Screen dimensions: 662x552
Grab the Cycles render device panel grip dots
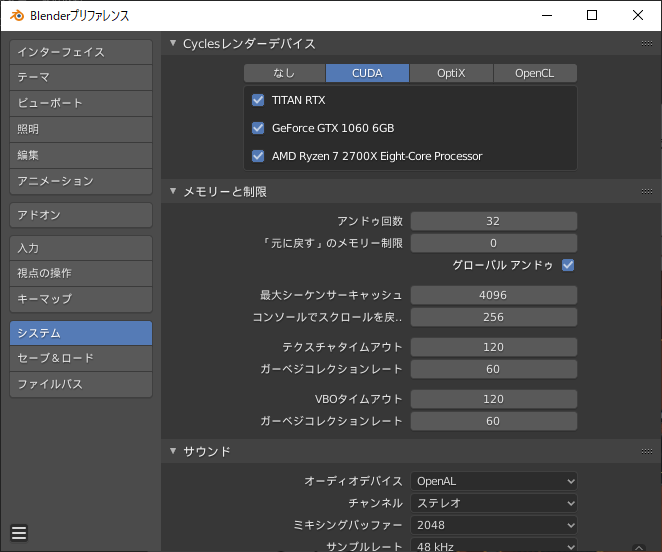647,44
